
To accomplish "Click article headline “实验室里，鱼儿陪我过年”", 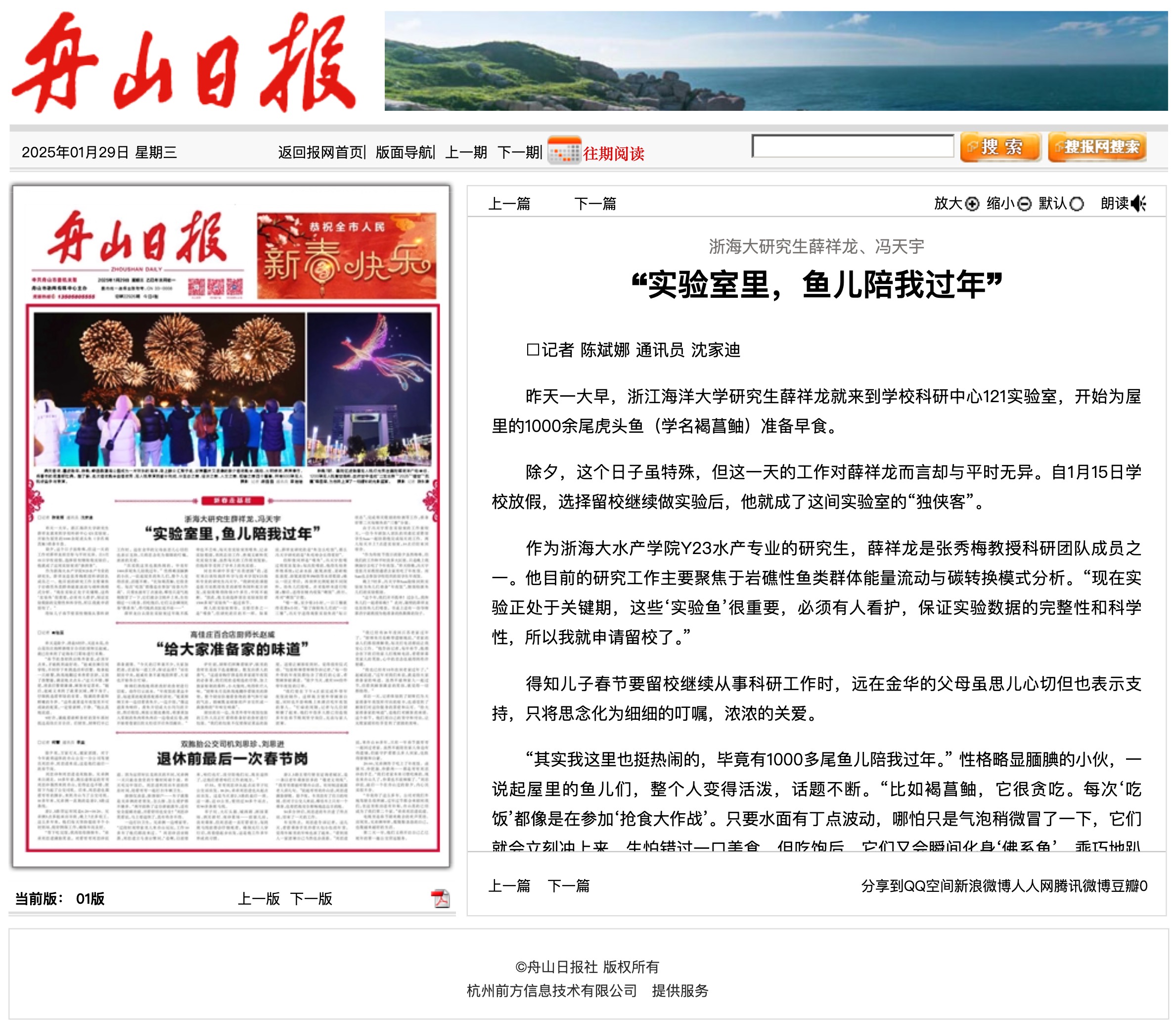I will click(x=816, y=284).
